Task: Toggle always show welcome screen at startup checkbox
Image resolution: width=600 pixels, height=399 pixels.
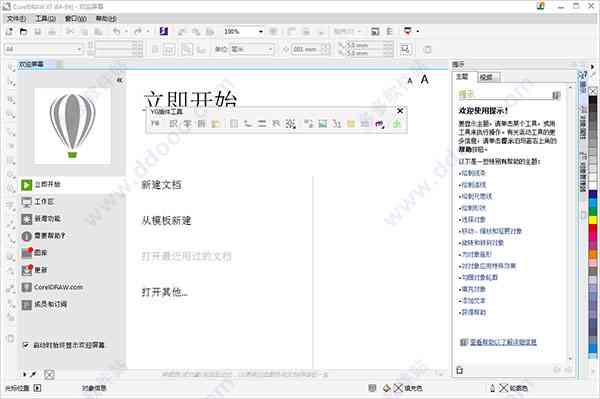Action: click(x=26, y=345)
